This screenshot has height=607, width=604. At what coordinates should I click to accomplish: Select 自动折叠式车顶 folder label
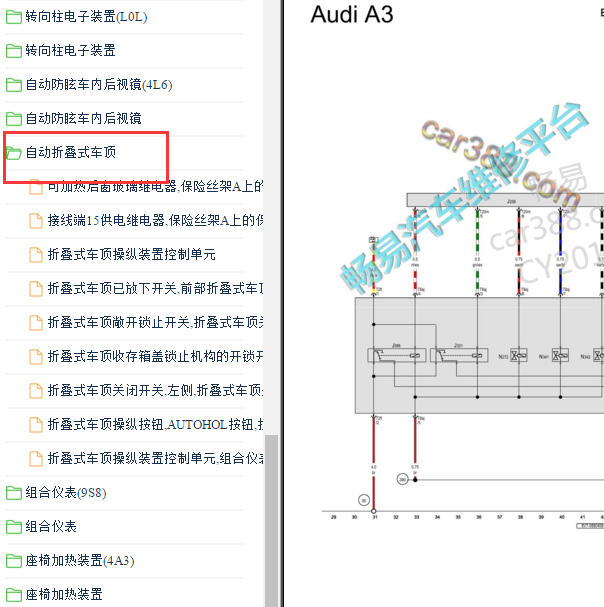tap(70, 153)
